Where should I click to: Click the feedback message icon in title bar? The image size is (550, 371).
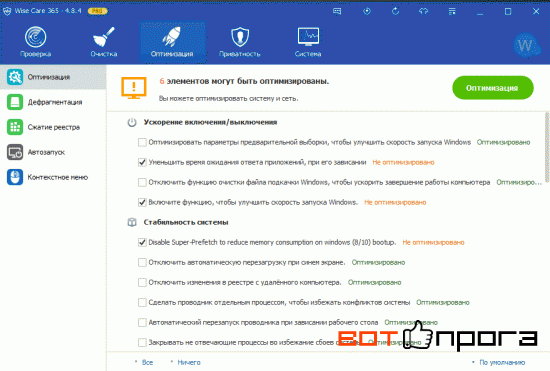pos(337,11)
